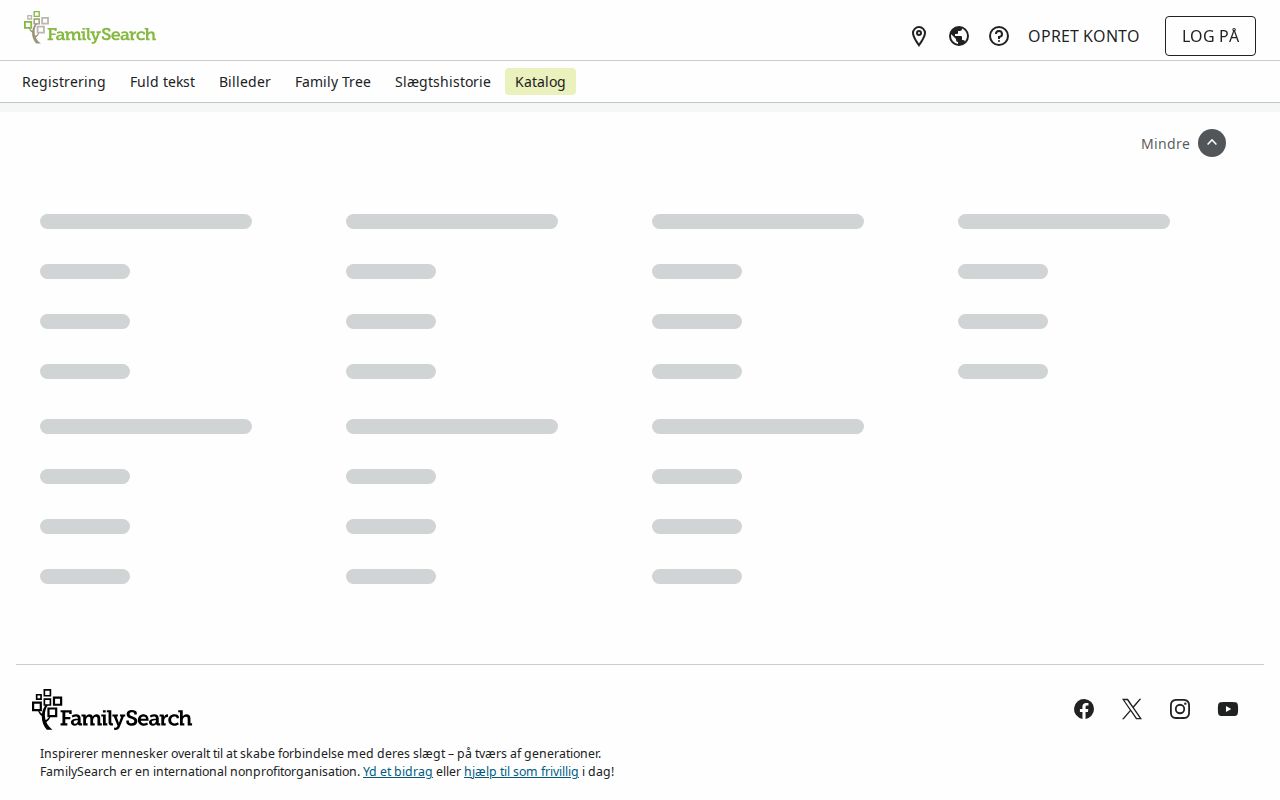
Task: Click the LOG PÅ button
Action: coord(1210,36)
